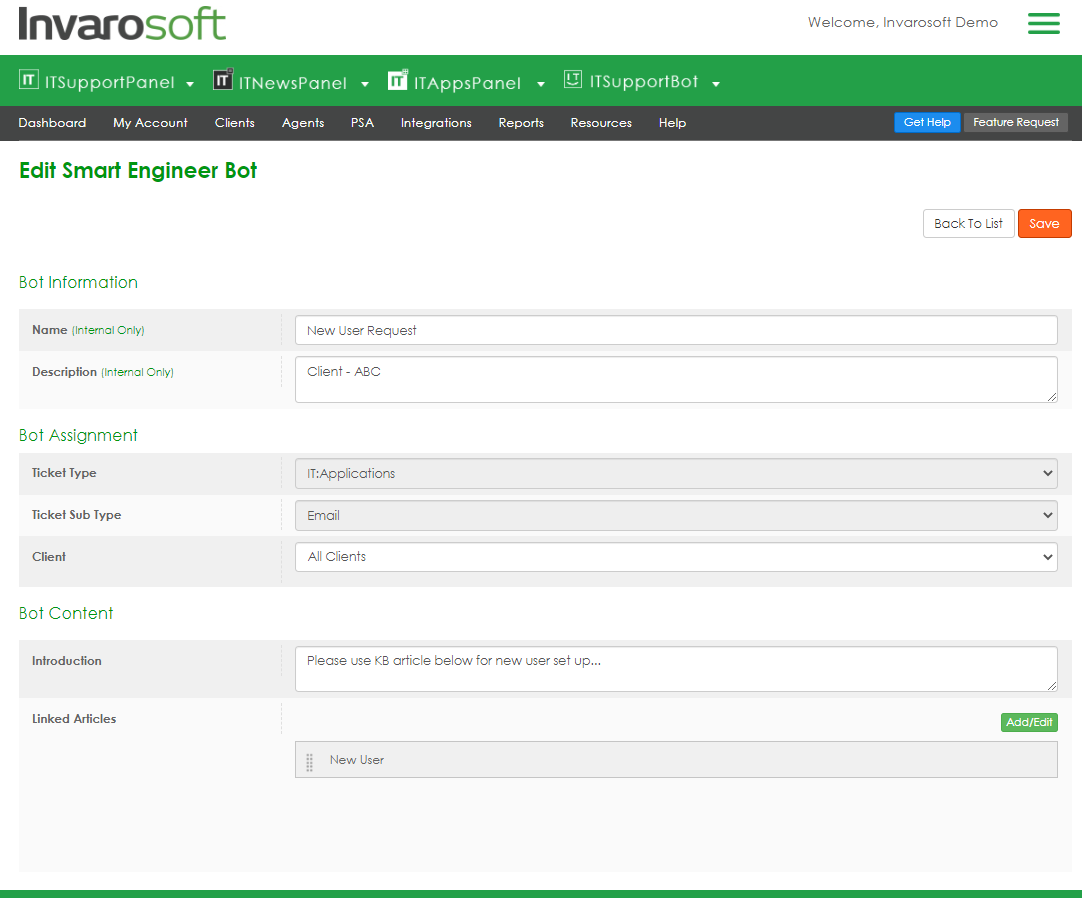Viewport: 1082px width, 898px height.
Task: Expand the ITNewsPanel dropdown arrow
Action: pyautogui.click(x=365, y=84)
